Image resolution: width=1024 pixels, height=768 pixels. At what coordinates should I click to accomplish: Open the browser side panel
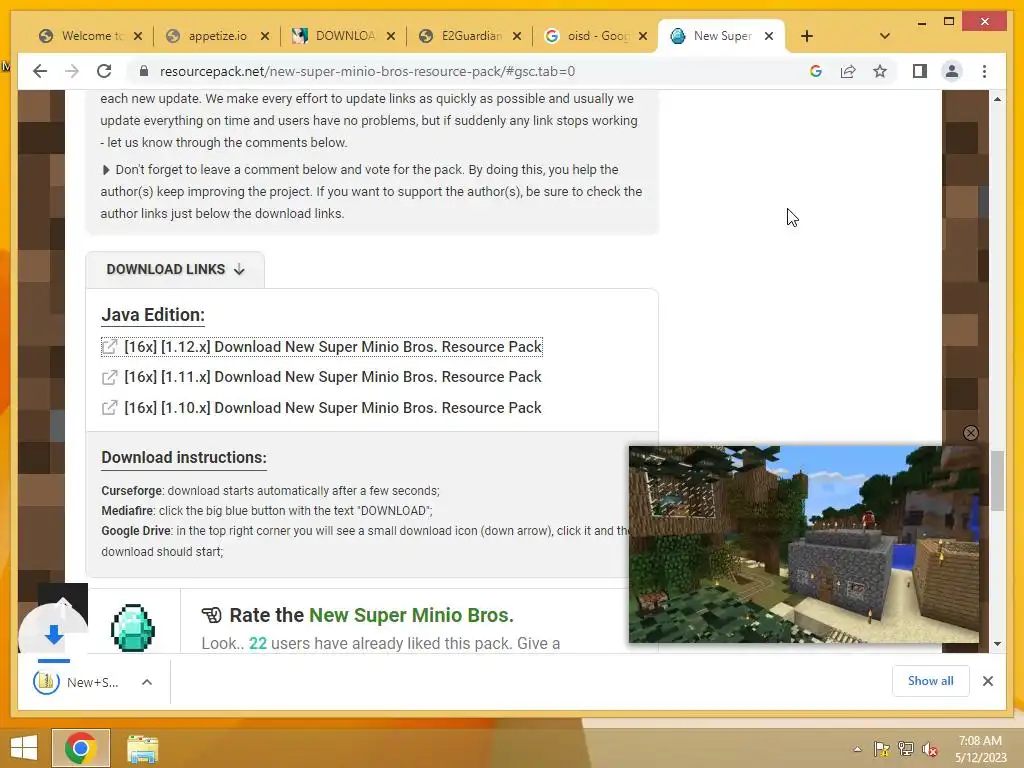tap(920, 71)
